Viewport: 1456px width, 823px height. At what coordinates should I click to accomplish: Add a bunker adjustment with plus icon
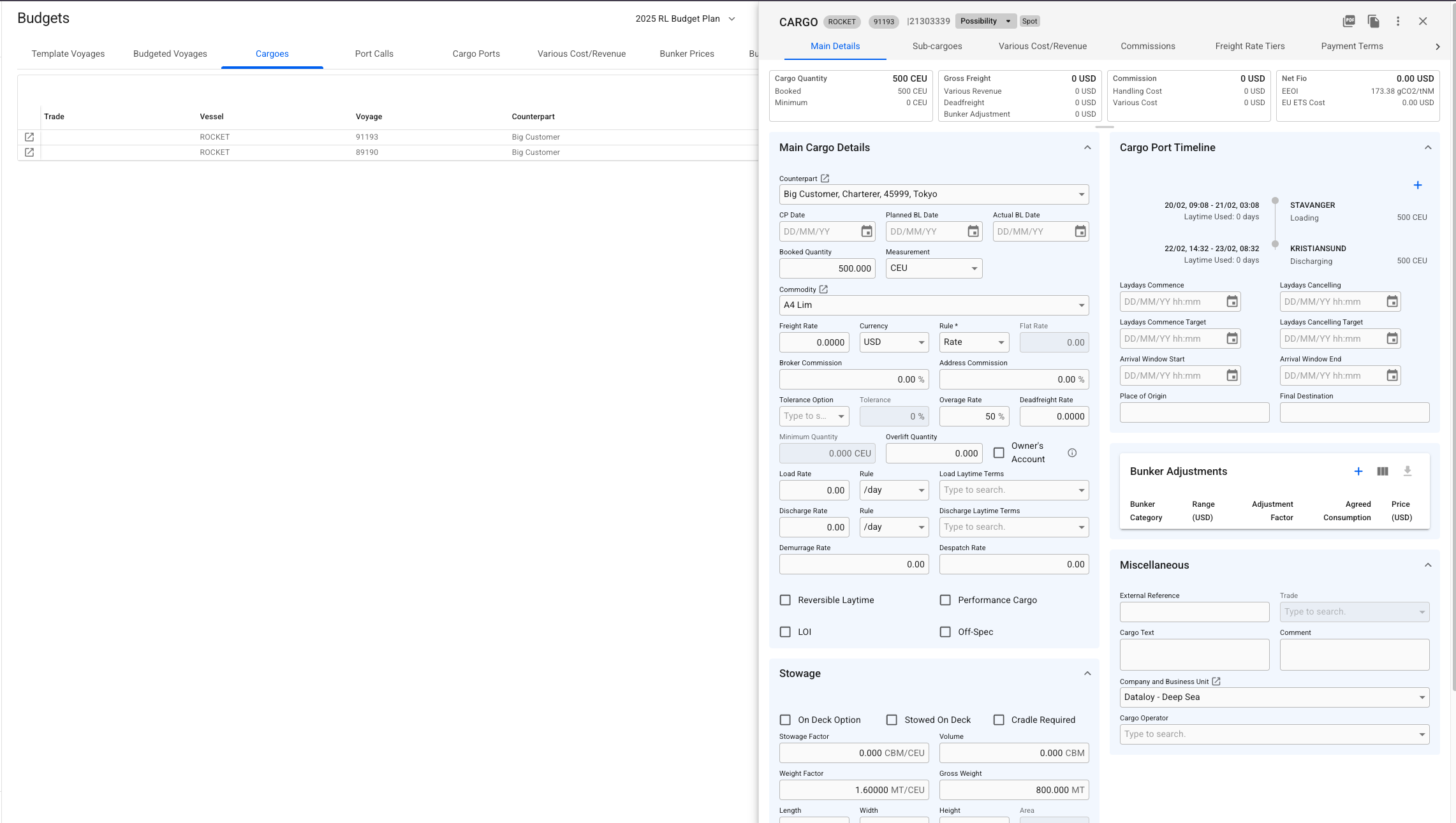1358,471
